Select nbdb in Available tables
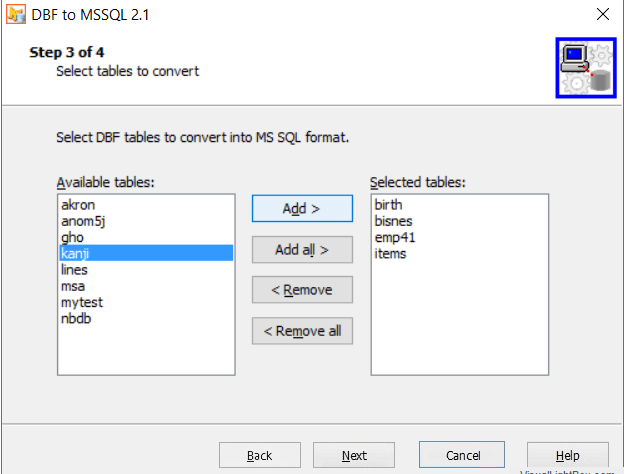 [x=146, y=319]
